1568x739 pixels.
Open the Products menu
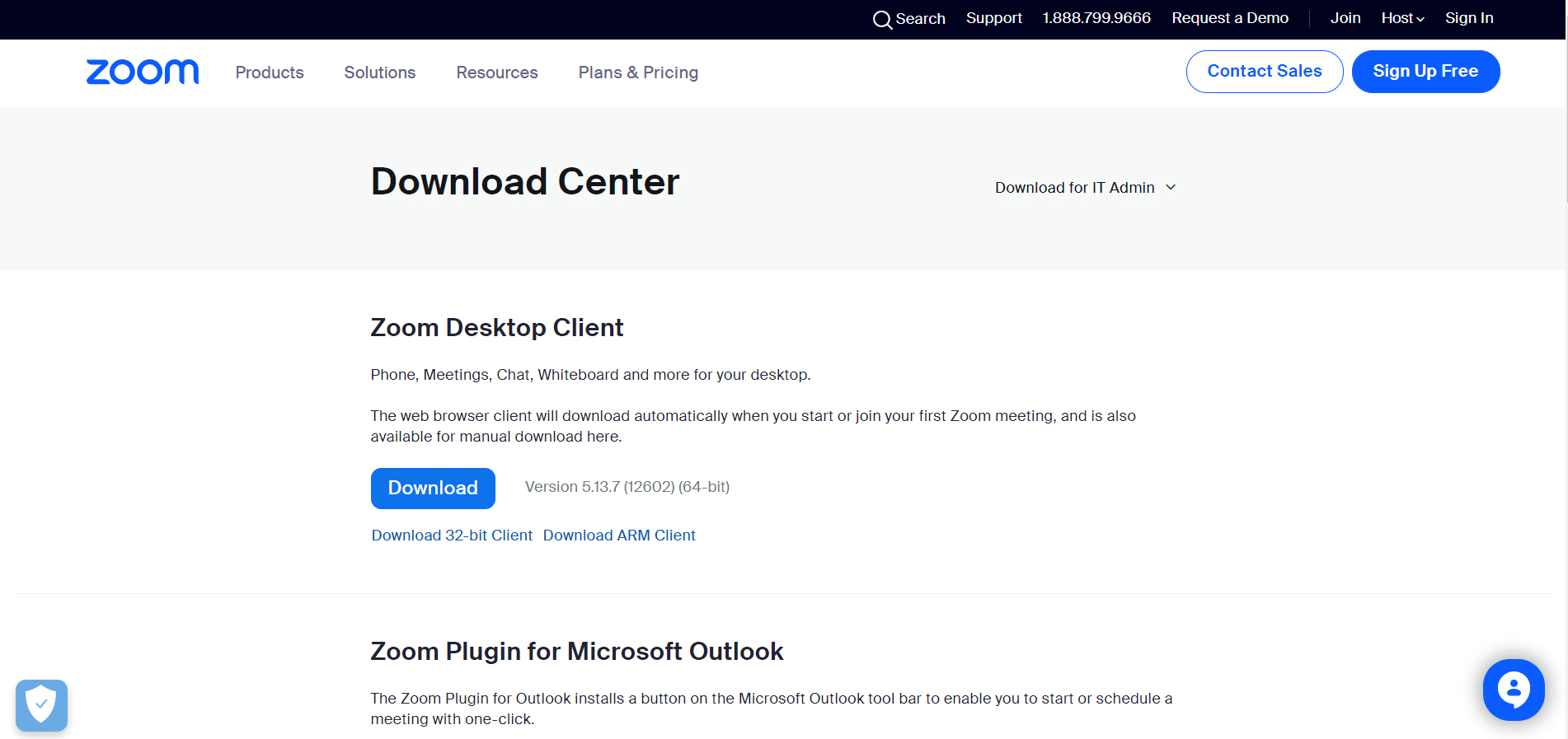click(x=270, y=72)
